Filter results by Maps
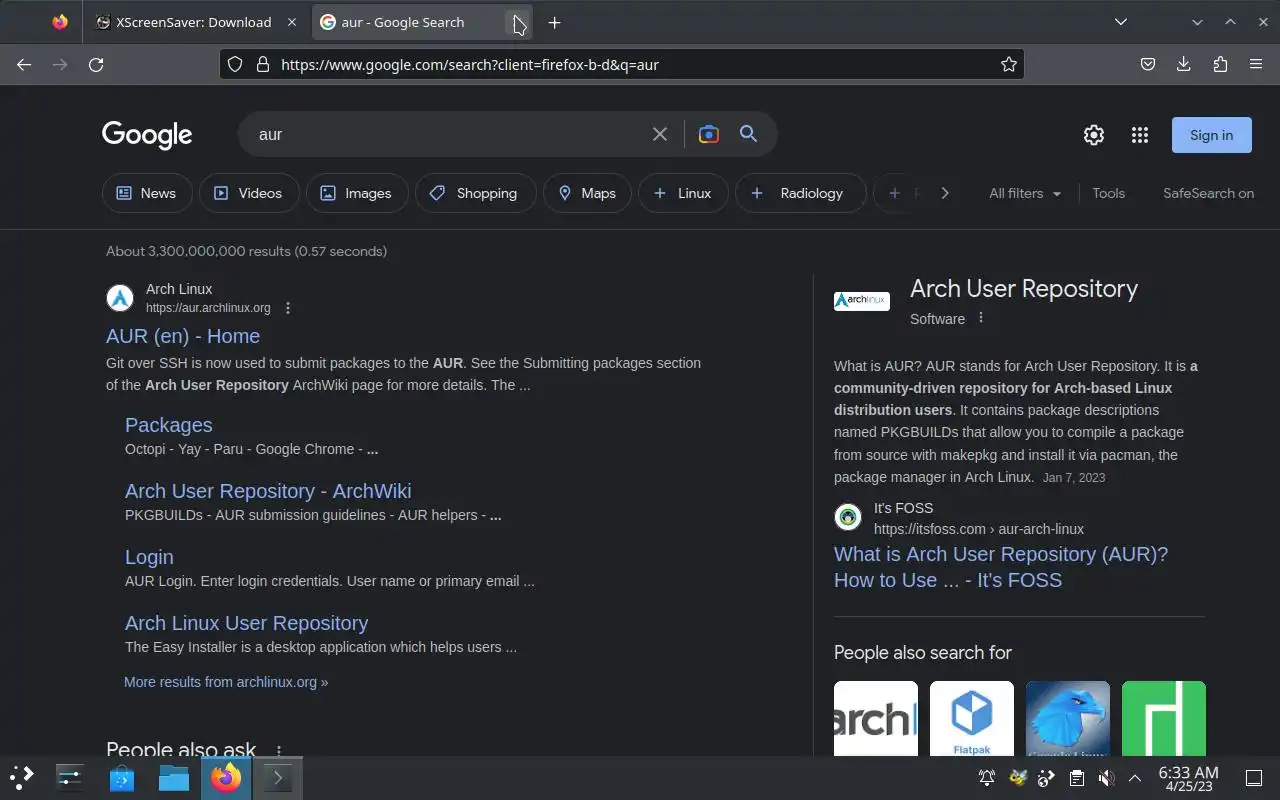1280x800 pixels. (x=587, y=193)
